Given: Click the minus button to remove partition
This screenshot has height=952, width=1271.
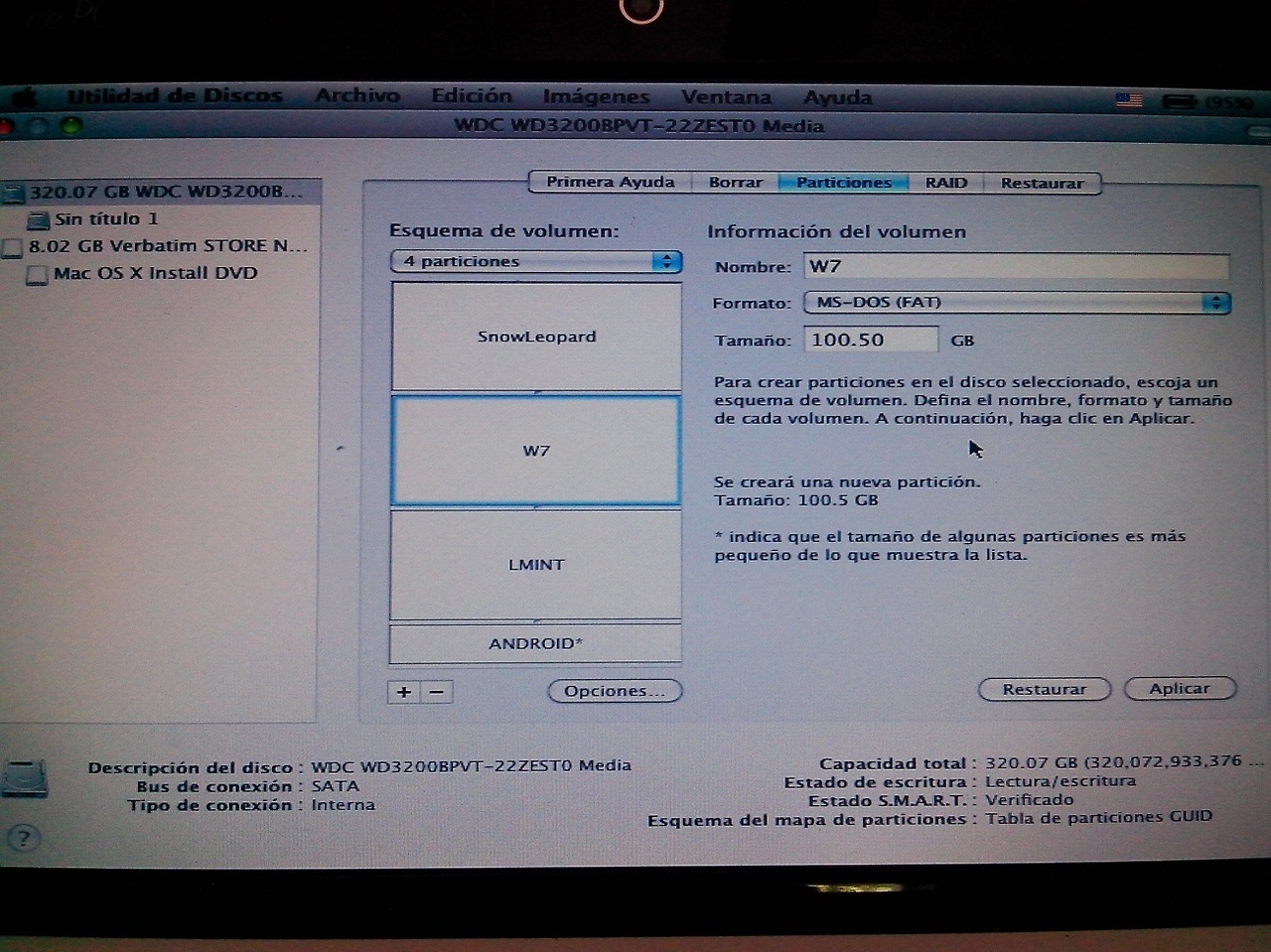Looking at the screenshot, I should 437,692.
